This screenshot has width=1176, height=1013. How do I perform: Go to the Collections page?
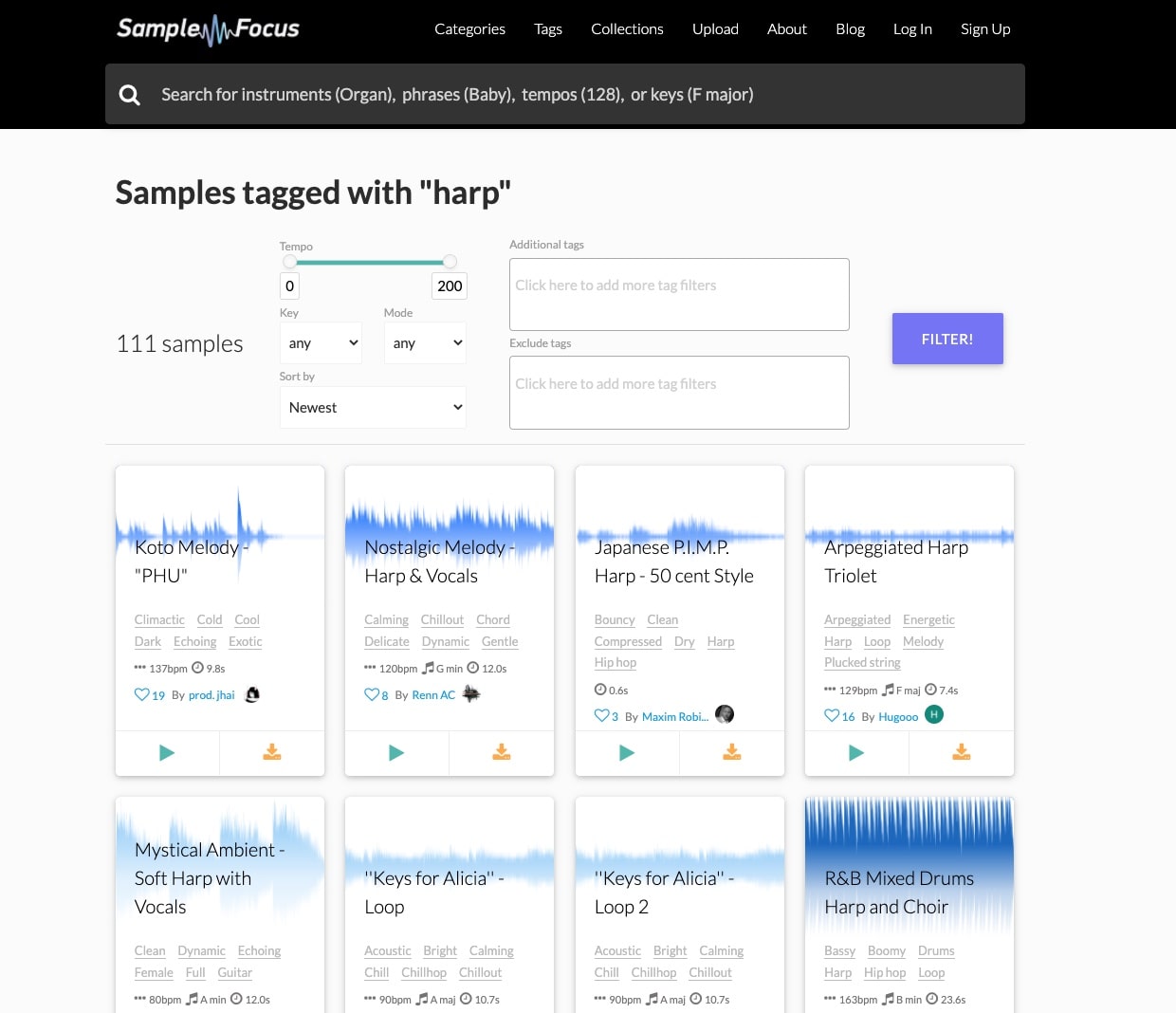tap(627, 28)
